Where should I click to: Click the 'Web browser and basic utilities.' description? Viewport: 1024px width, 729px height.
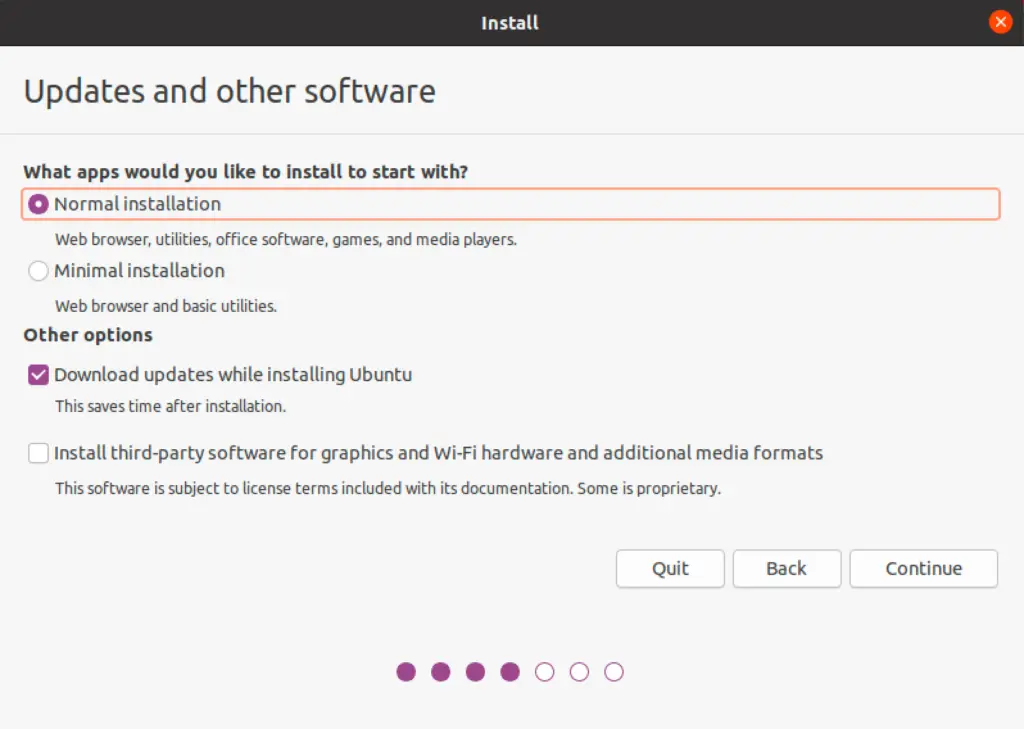tap(166, 306)
